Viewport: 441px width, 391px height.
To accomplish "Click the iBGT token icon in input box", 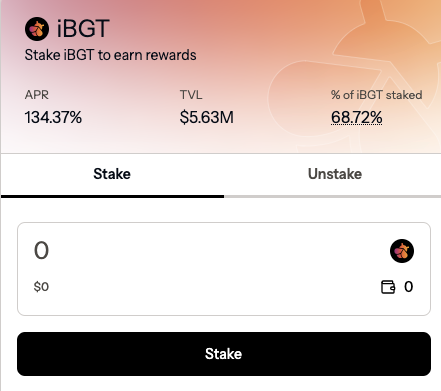I will pos(402,251).
